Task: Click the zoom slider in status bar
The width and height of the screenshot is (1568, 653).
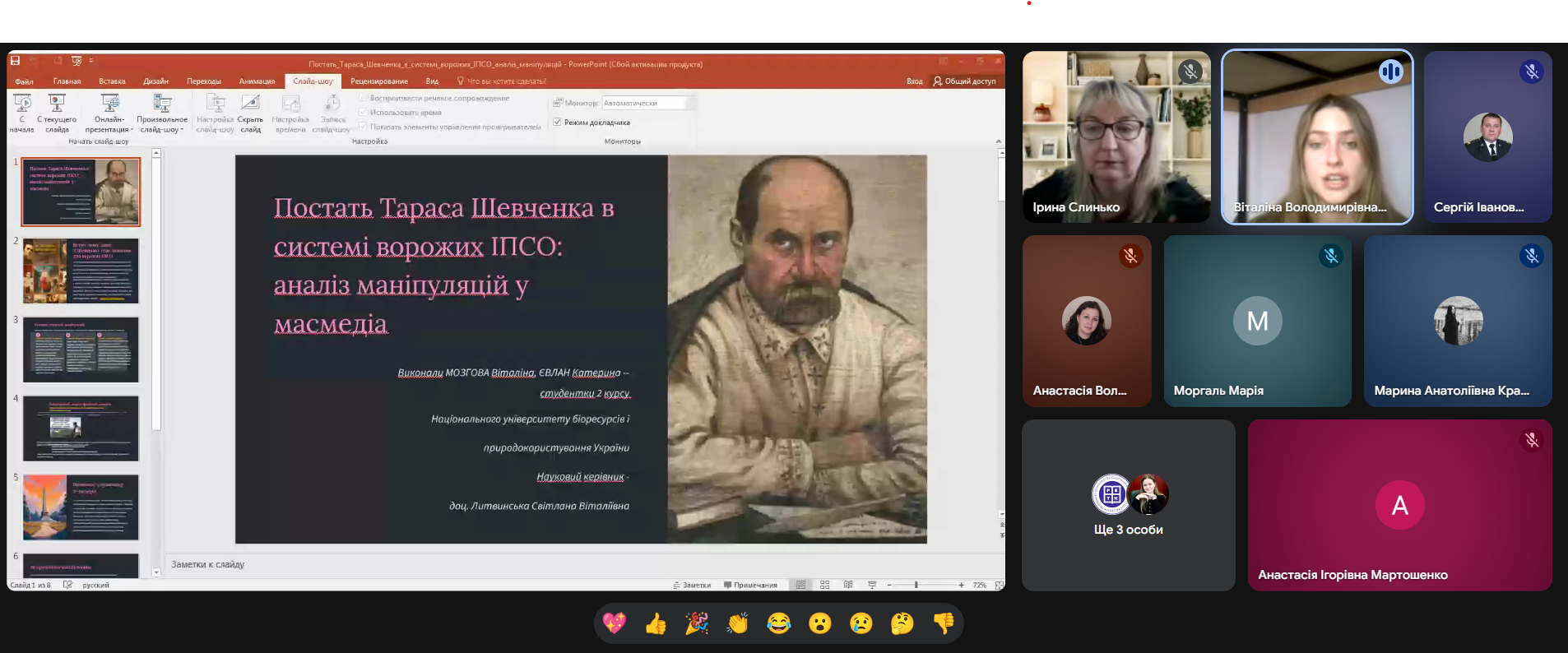Action: click(x=916, y=585)
